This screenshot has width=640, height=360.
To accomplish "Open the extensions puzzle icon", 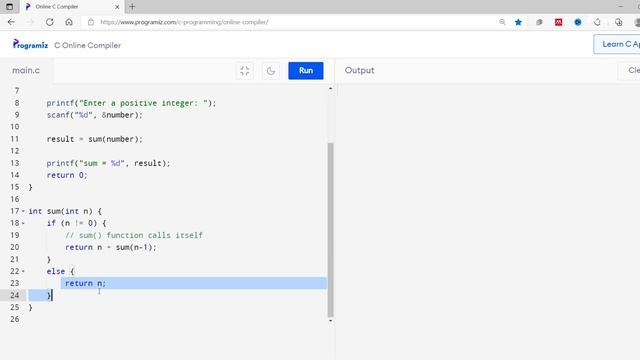I will (x=539, y=22).
